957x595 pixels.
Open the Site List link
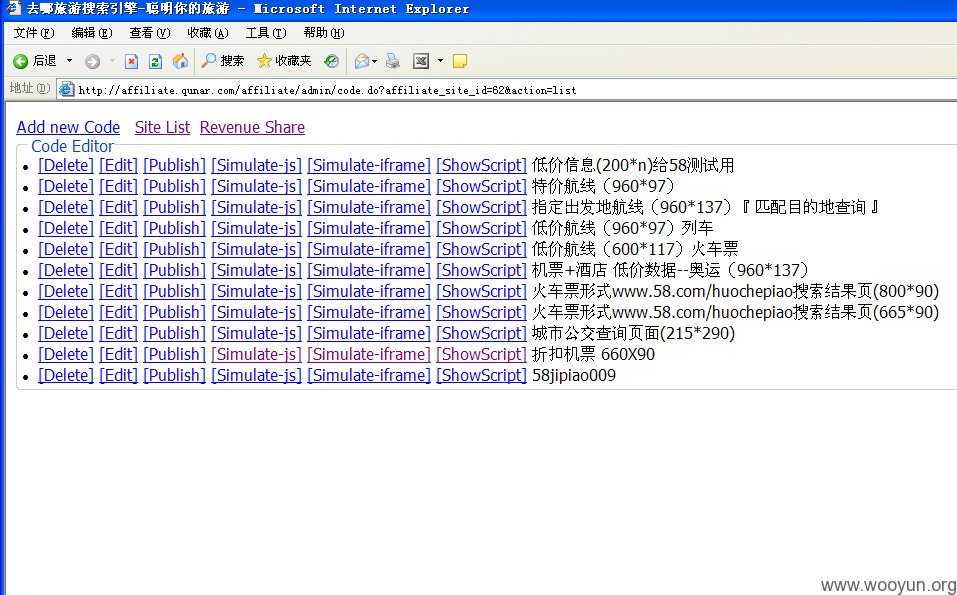(162, 127)
